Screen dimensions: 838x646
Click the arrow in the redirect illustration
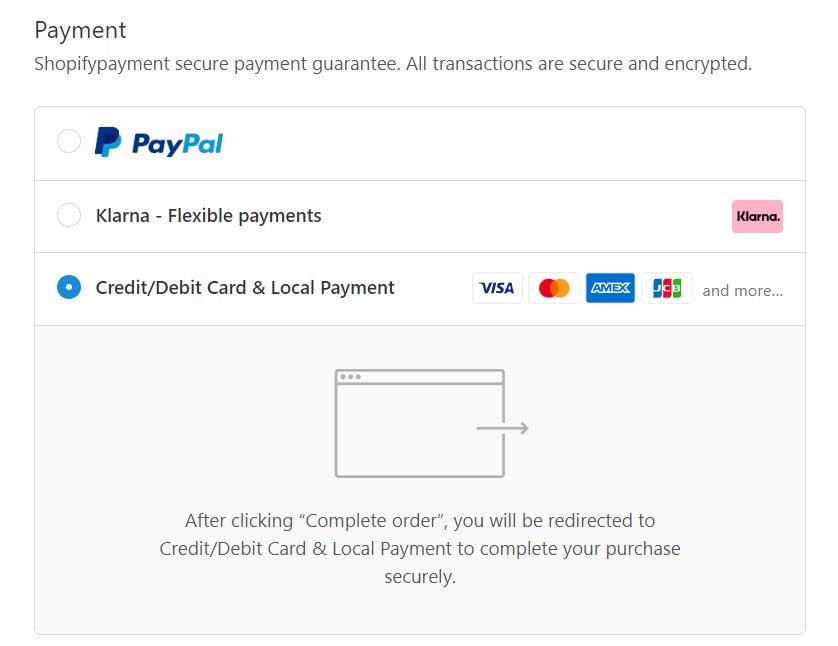[503, 429]
